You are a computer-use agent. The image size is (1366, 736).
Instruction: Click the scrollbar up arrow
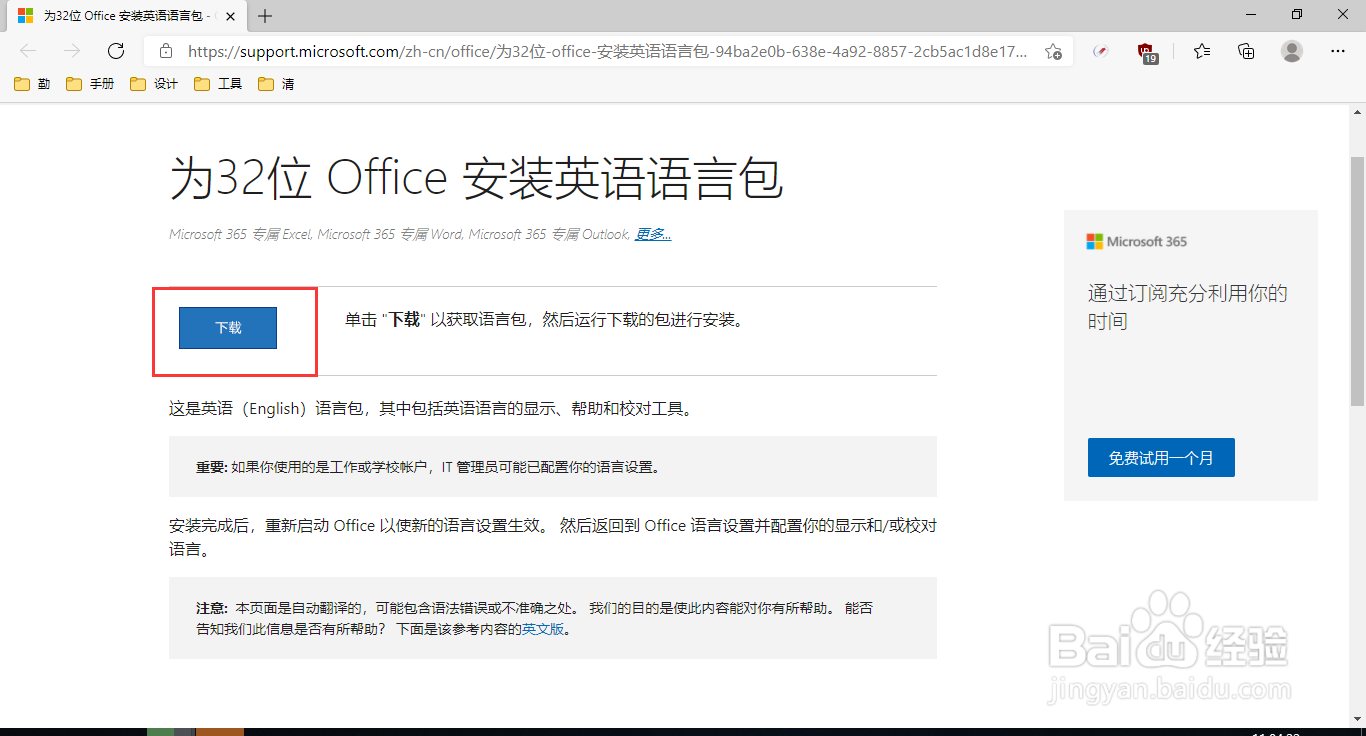(x=1357, y=110)
